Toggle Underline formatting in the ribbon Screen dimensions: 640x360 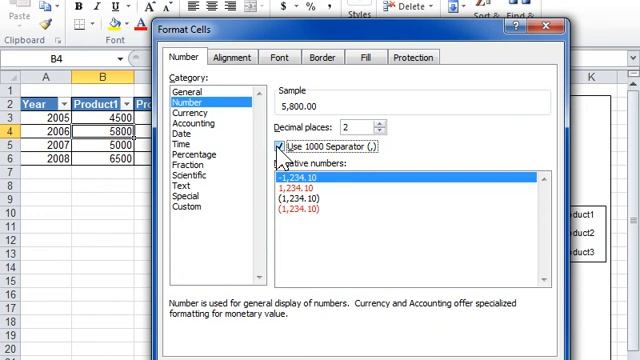[x=115, y=6]
